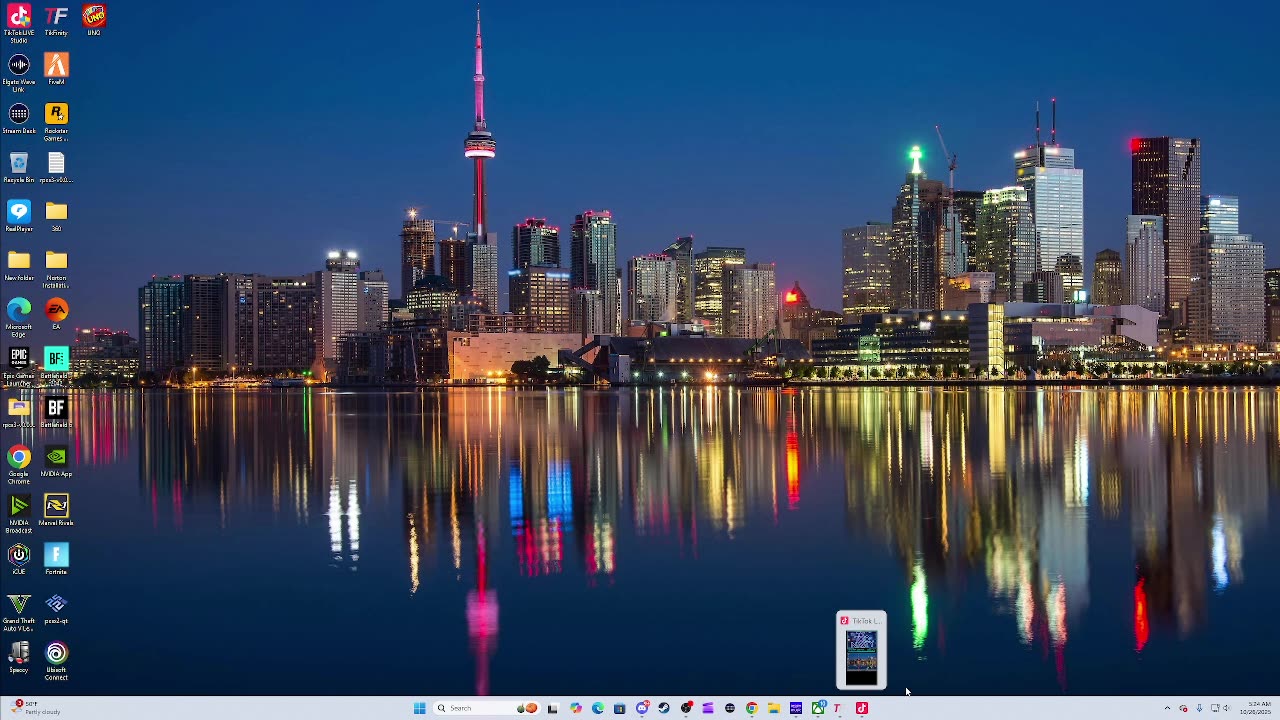Select the Speccy desktop shortcut
Image resolution: width=1280 pixels, height=720 pixels.
coord(19,657)
